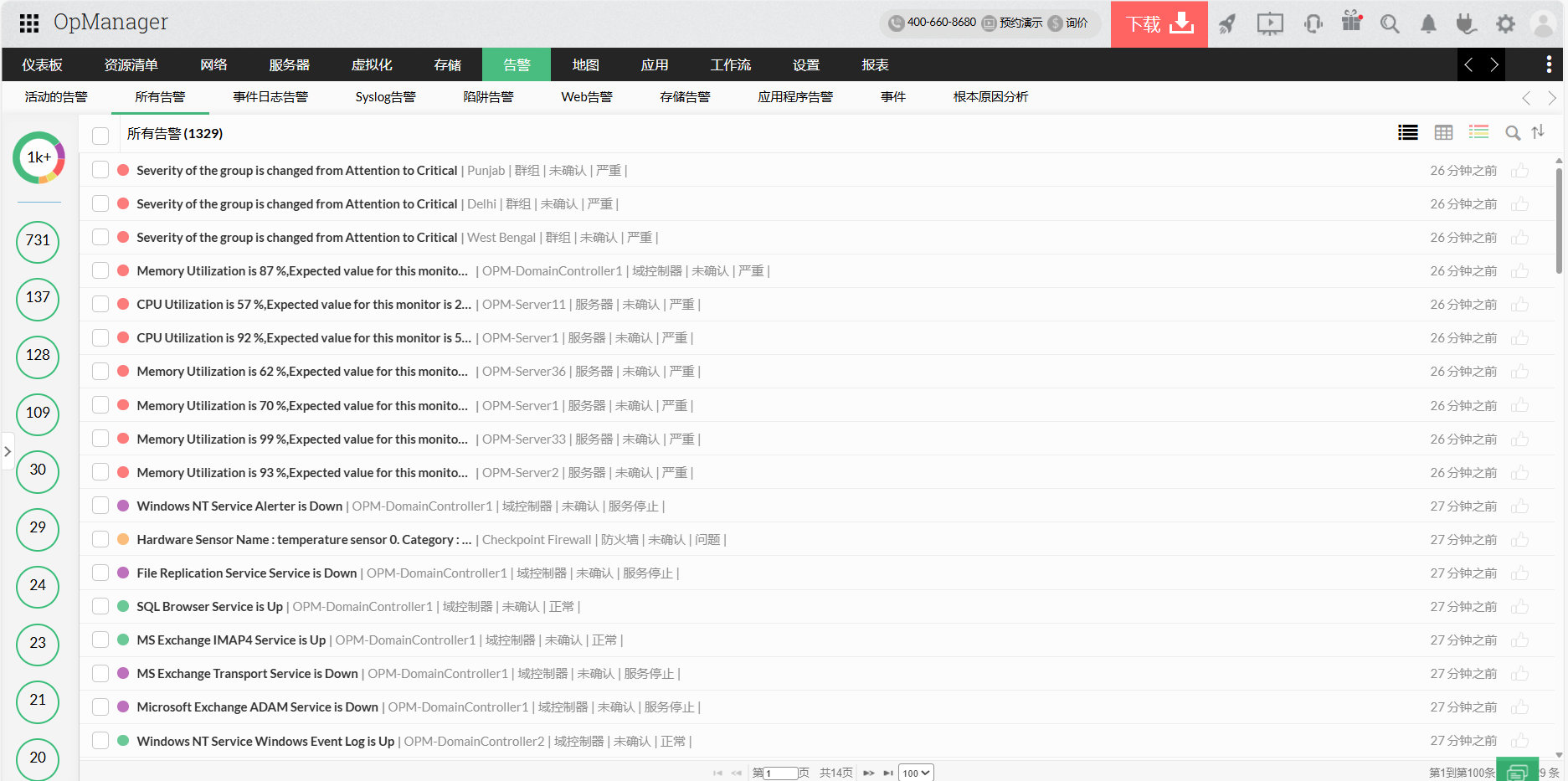Open MS Exchange Transport Service Down alarm
1568x781 pixels.
[247, 674]
